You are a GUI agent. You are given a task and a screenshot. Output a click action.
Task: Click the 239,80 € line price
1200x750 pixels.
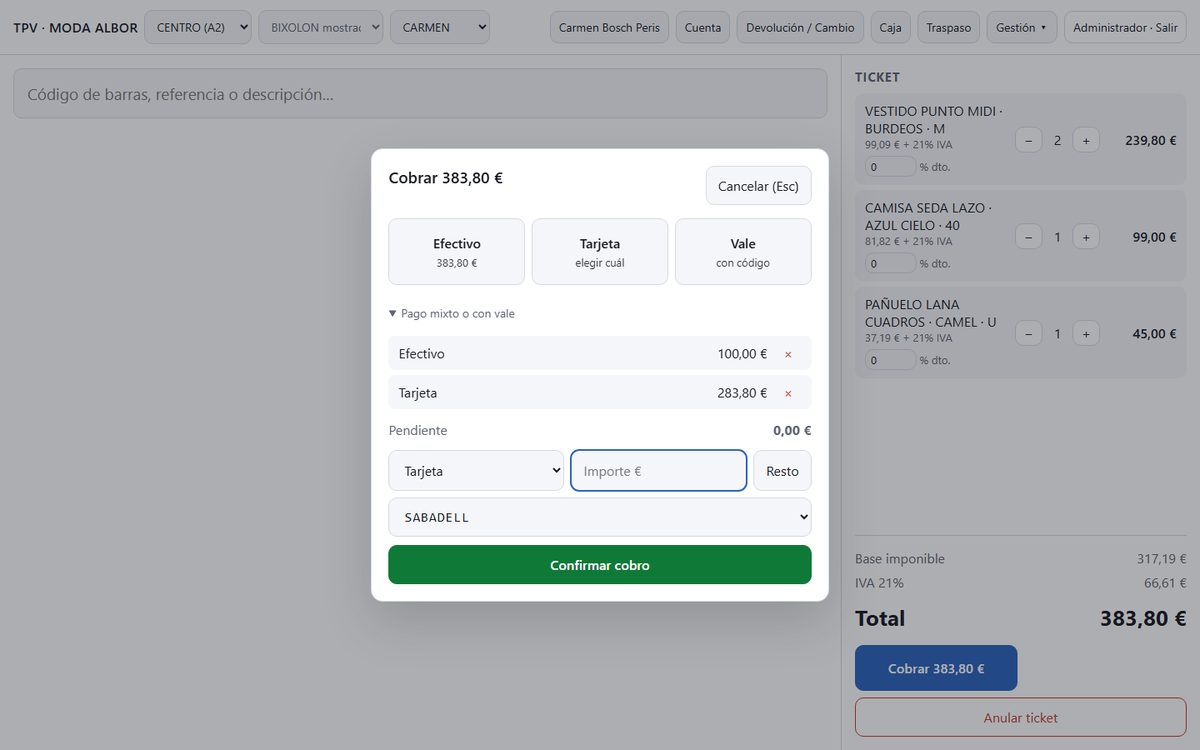coord(1151,141)
